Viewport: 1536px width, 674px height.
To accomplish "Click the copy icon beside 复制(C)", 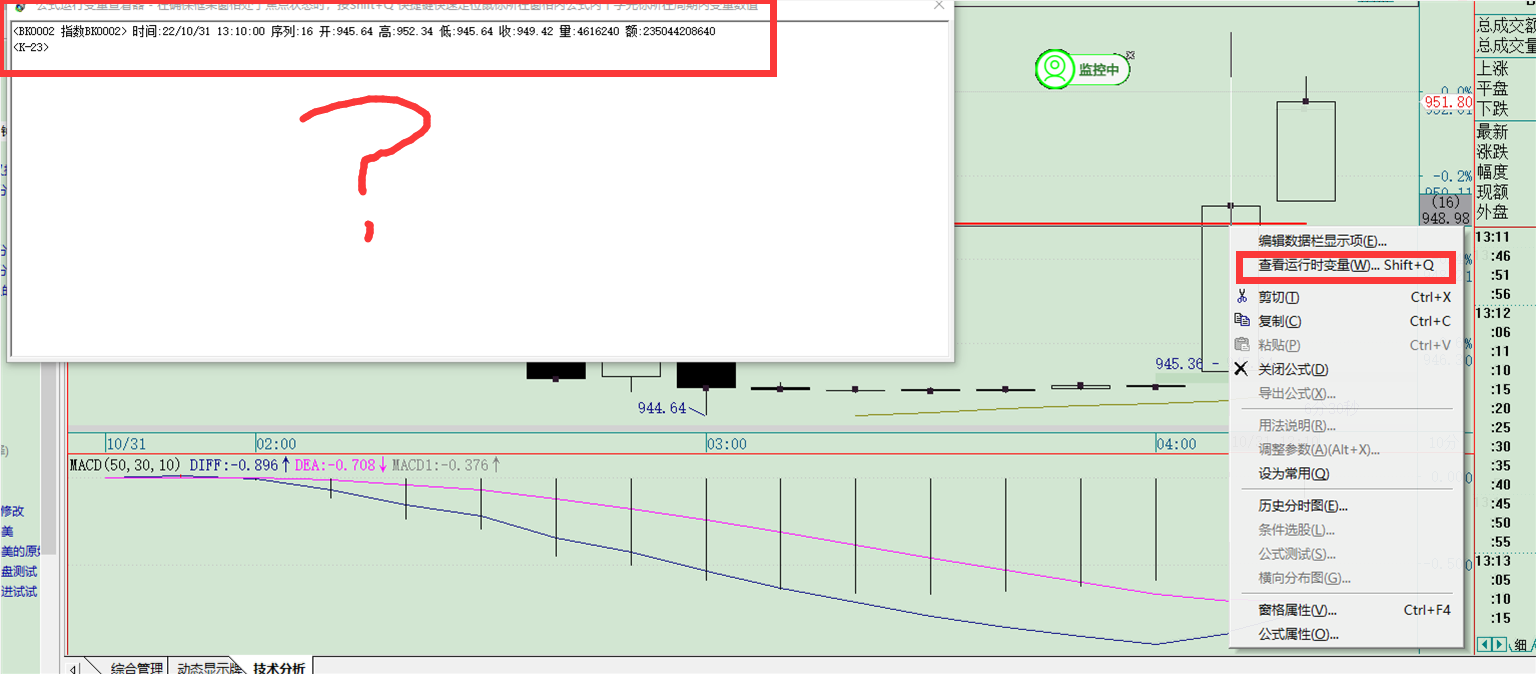I will click(1241, 320).
